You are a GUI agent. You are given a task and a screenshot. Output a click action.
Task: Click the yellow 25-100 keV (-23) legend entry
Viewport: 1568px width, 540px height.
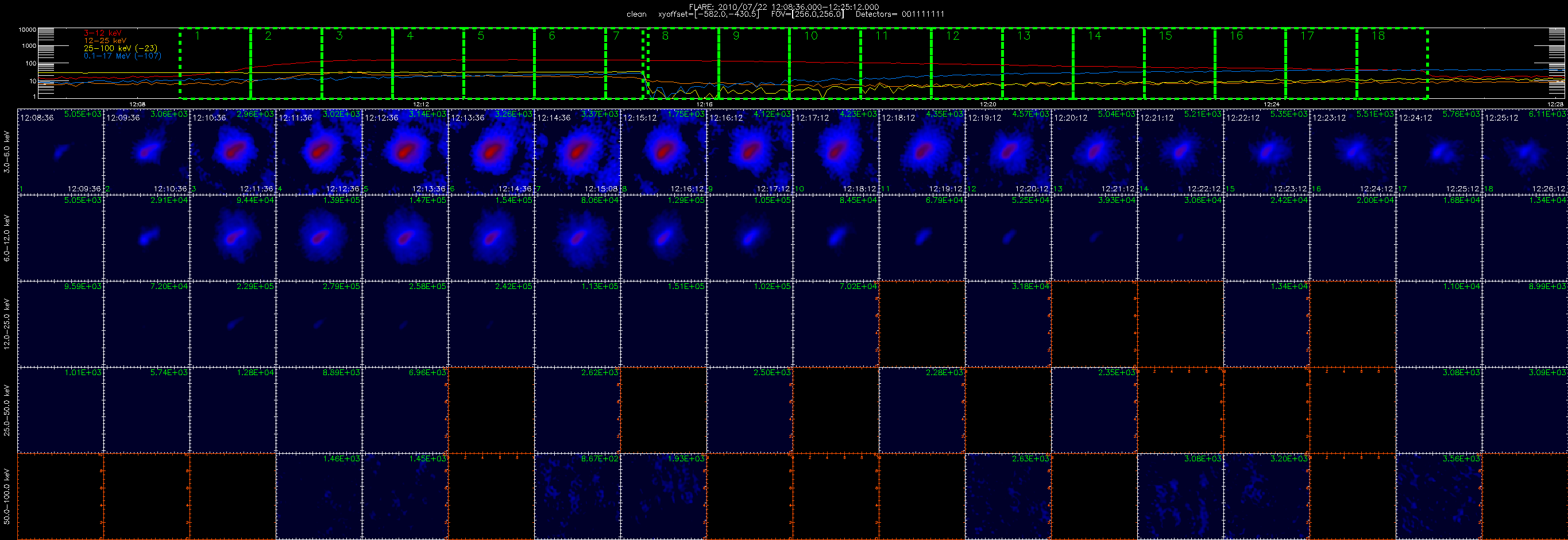click(x=121, y=48)
